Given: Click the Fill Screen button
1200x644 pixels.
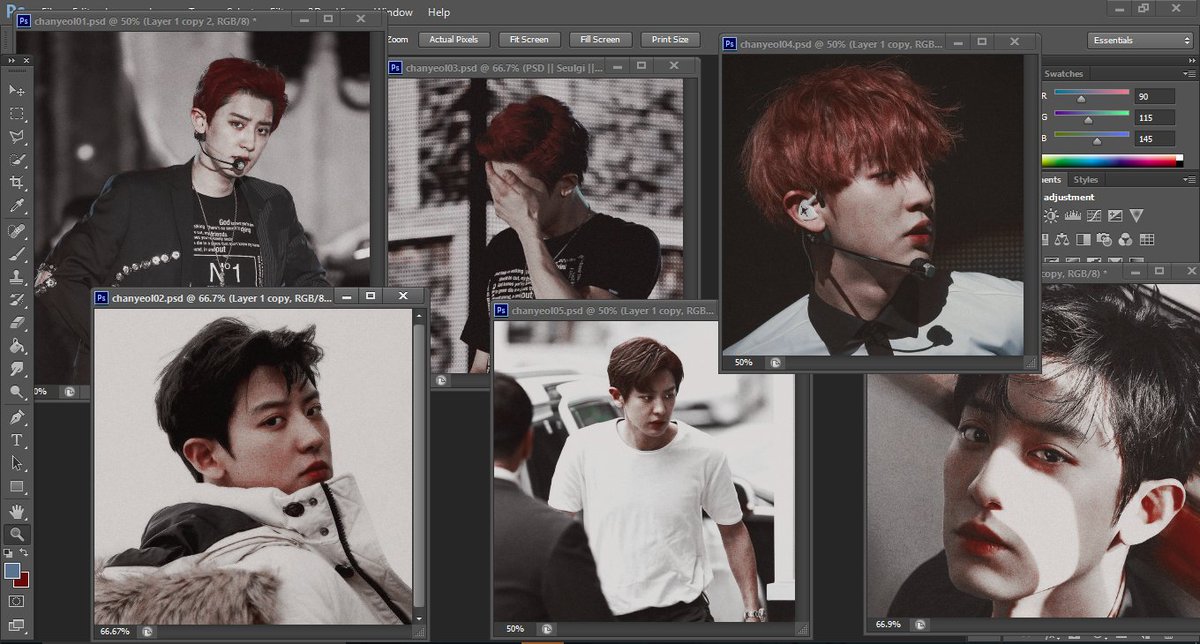Looking at the screenshot, I should tap(600, 40).
